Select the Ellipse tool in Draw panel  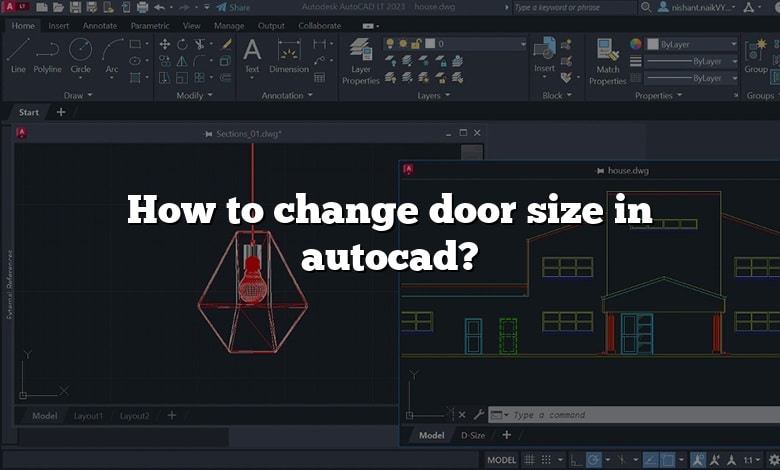135,61
